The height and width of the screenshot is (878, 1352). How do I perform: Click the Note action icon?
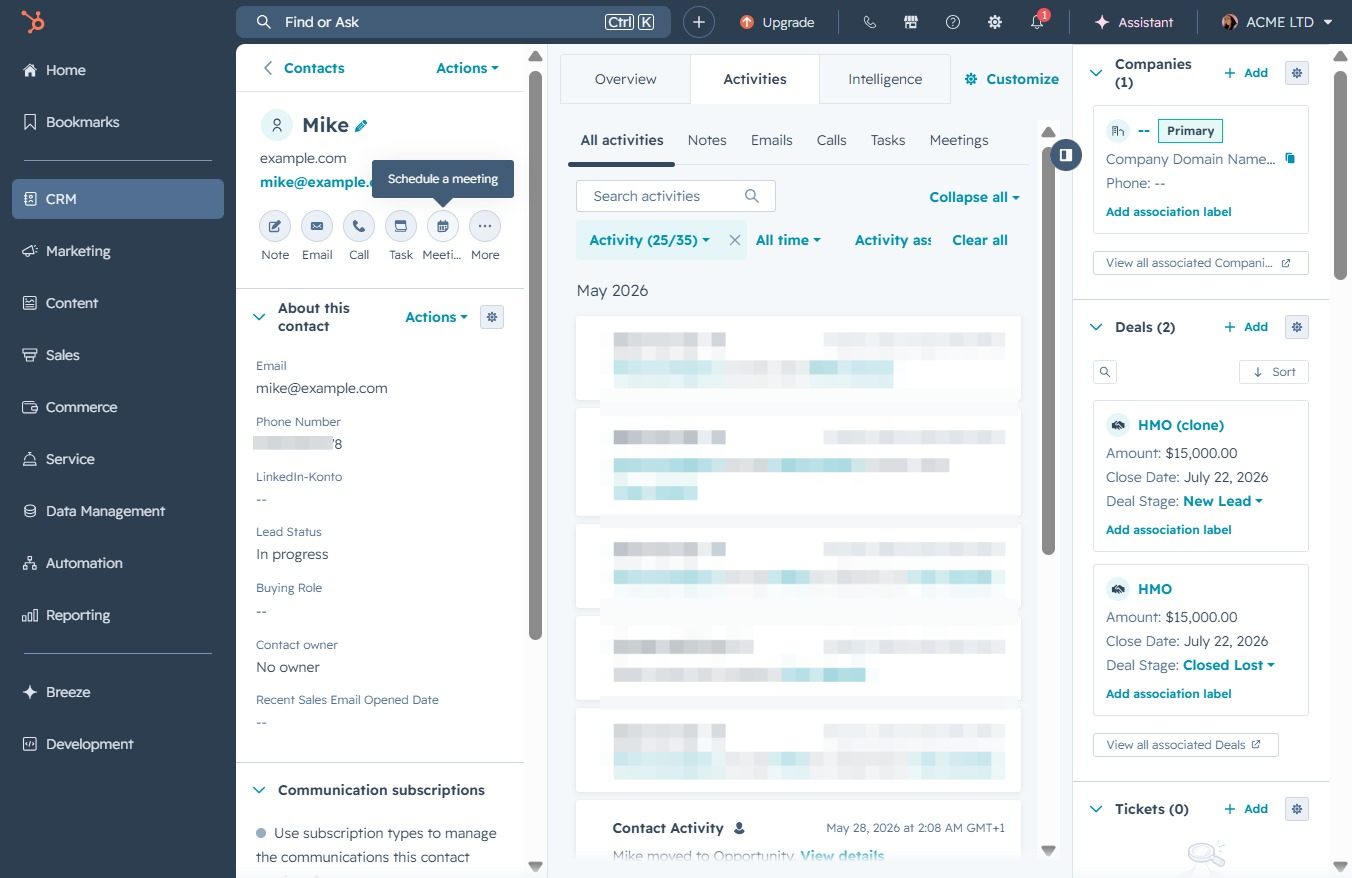(275, 226)
